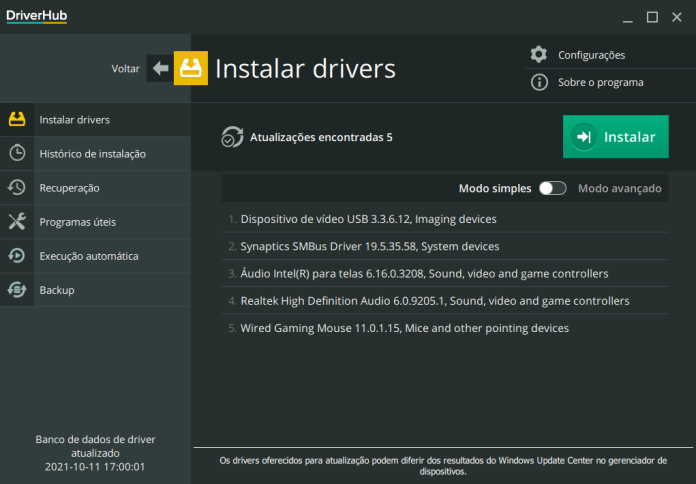The width and height of the screenshot is (696, 484).
Task: Select Modo avançado label
Action: tap(620, 188)
